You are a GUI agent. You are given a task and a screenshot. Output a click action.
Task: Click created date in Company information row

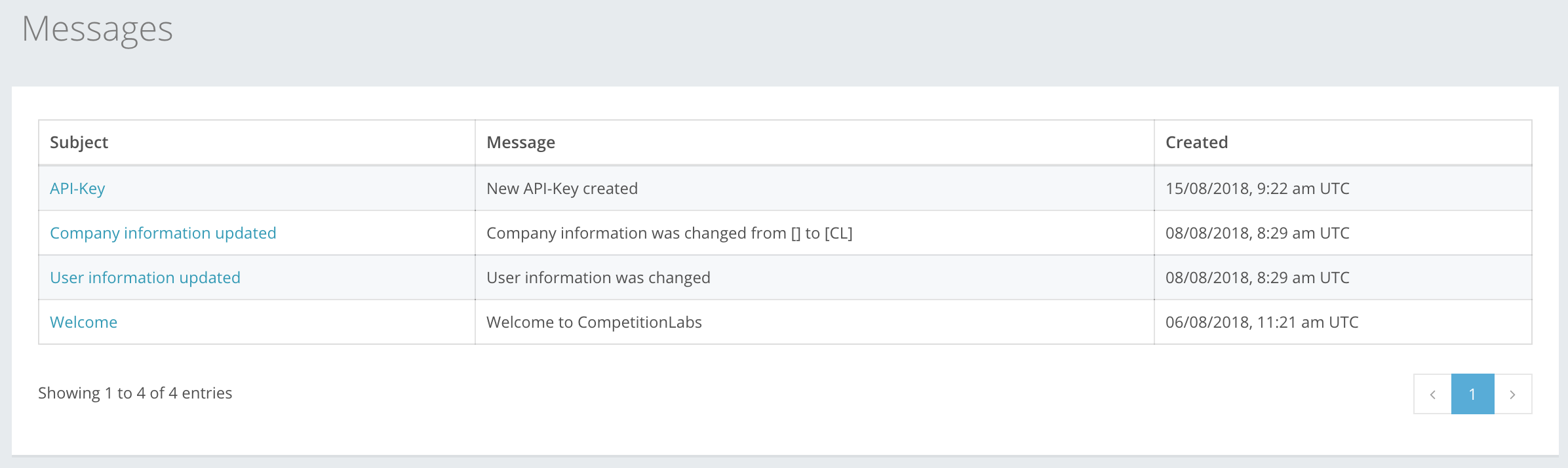pos(1257,233)
